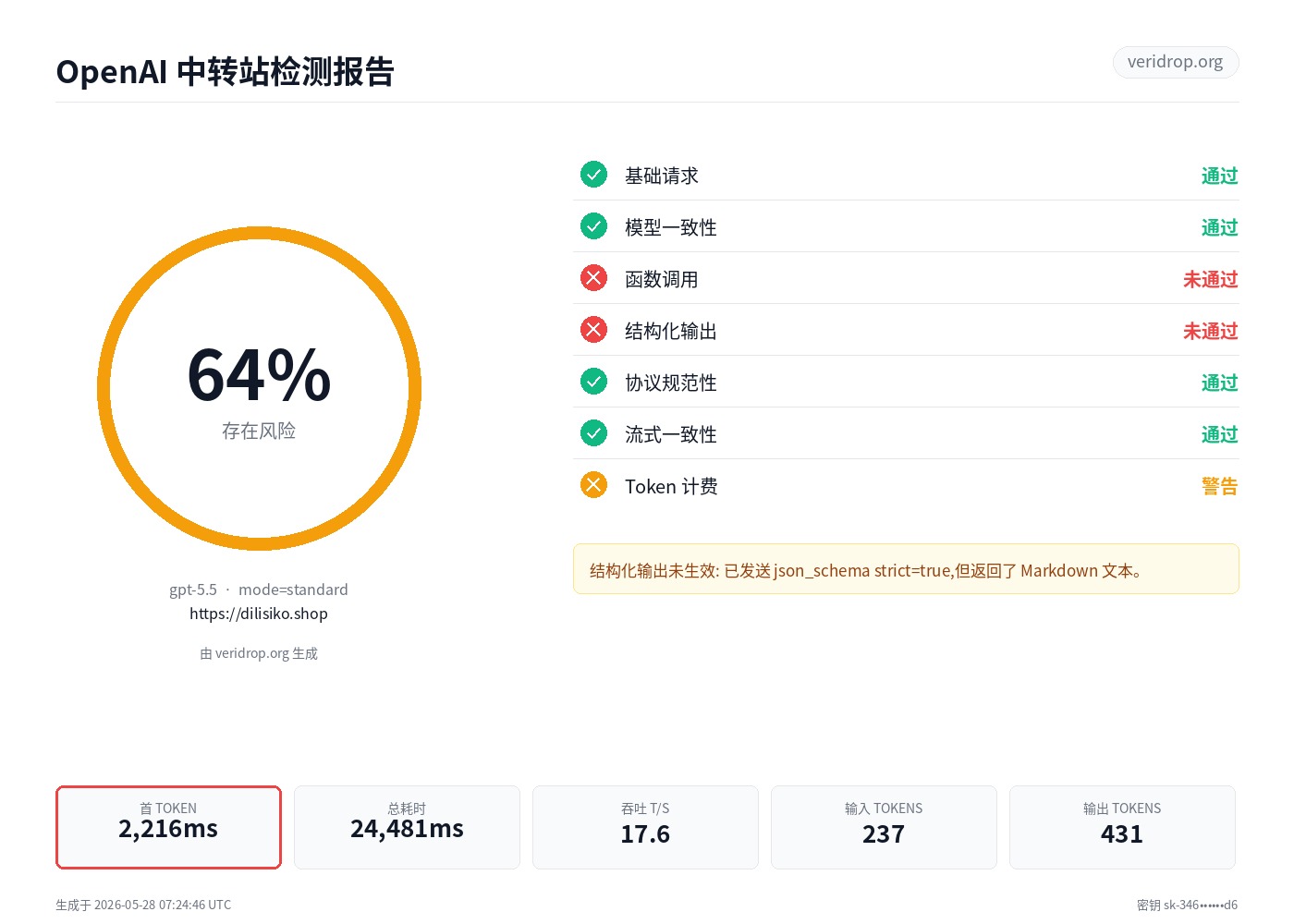Viewport: 1294px width, 924px height.
Task: Click the 64% risk score ring
Action: (259, 389)
